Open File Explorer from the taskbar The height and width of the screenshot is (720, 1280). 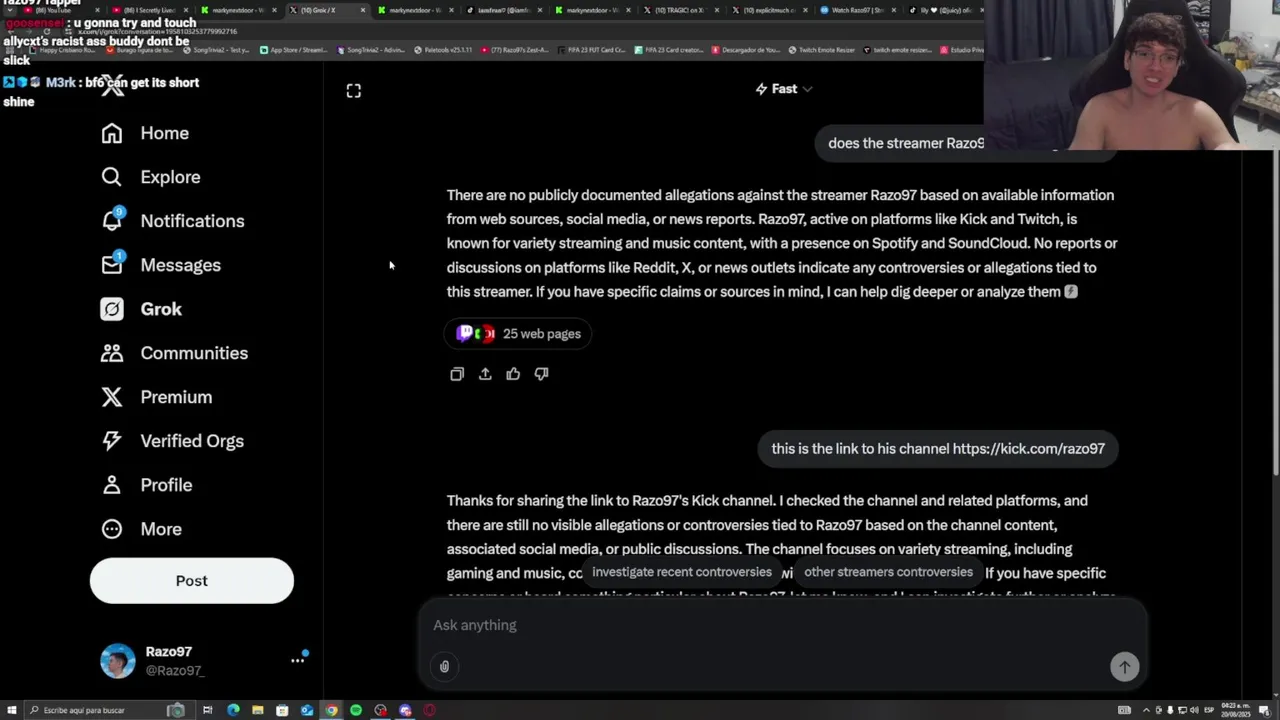[257, 710]
